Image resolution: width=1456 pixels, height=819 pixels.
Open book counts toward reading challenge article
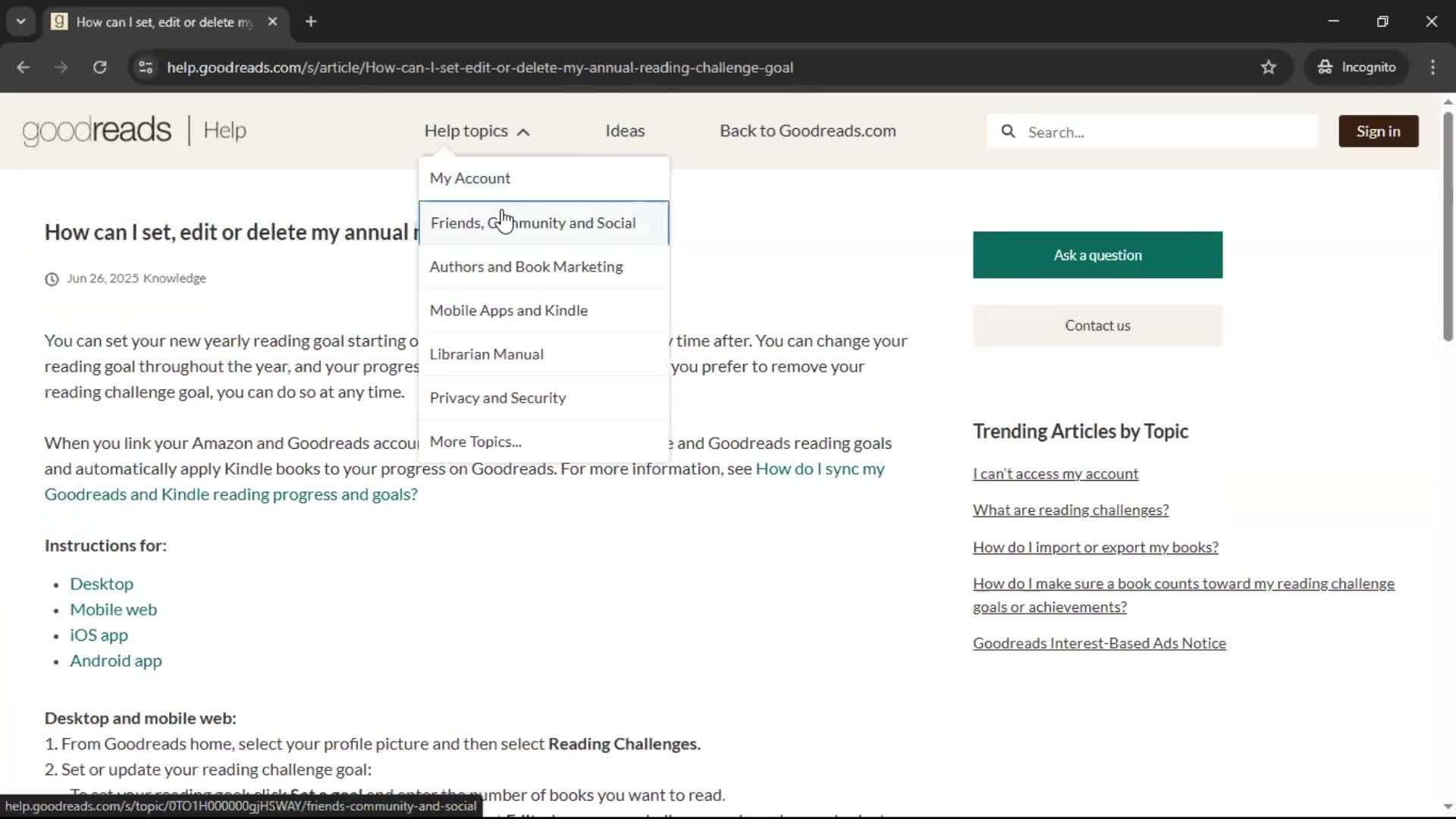click(1184, 595)
